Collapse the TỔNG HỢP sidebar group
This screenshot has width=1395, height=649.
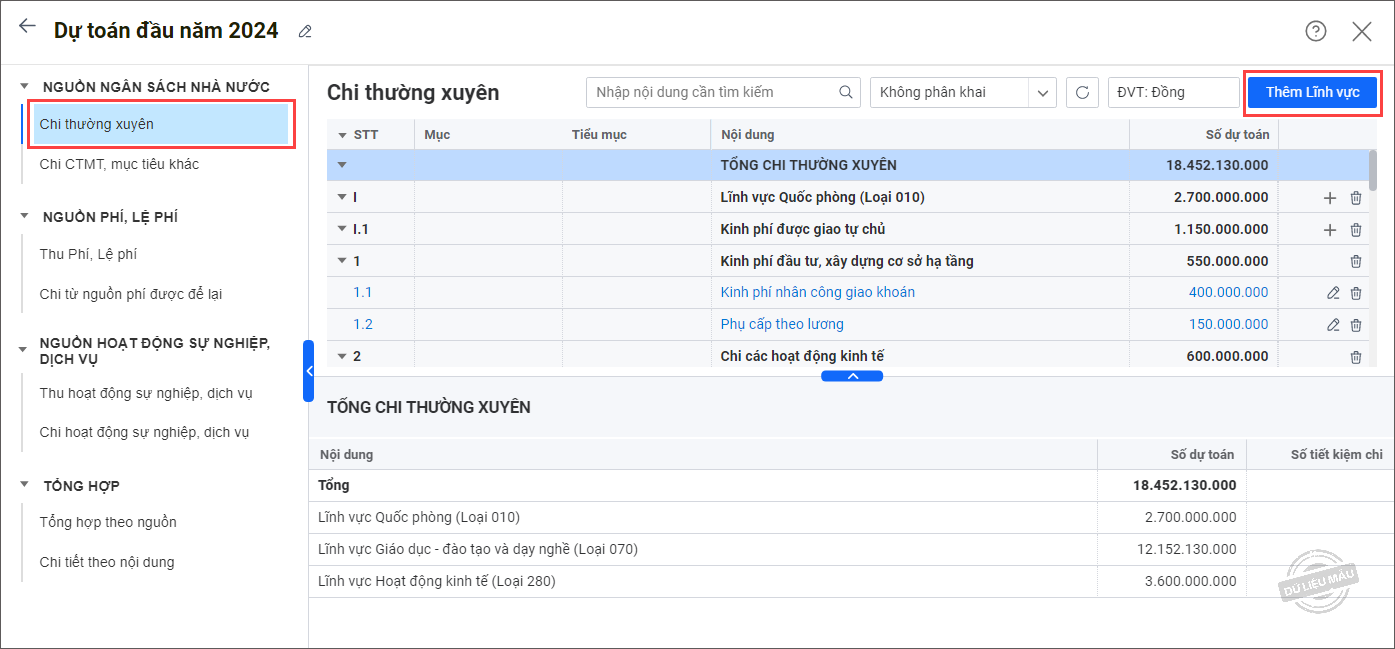[x=25, y=486]
